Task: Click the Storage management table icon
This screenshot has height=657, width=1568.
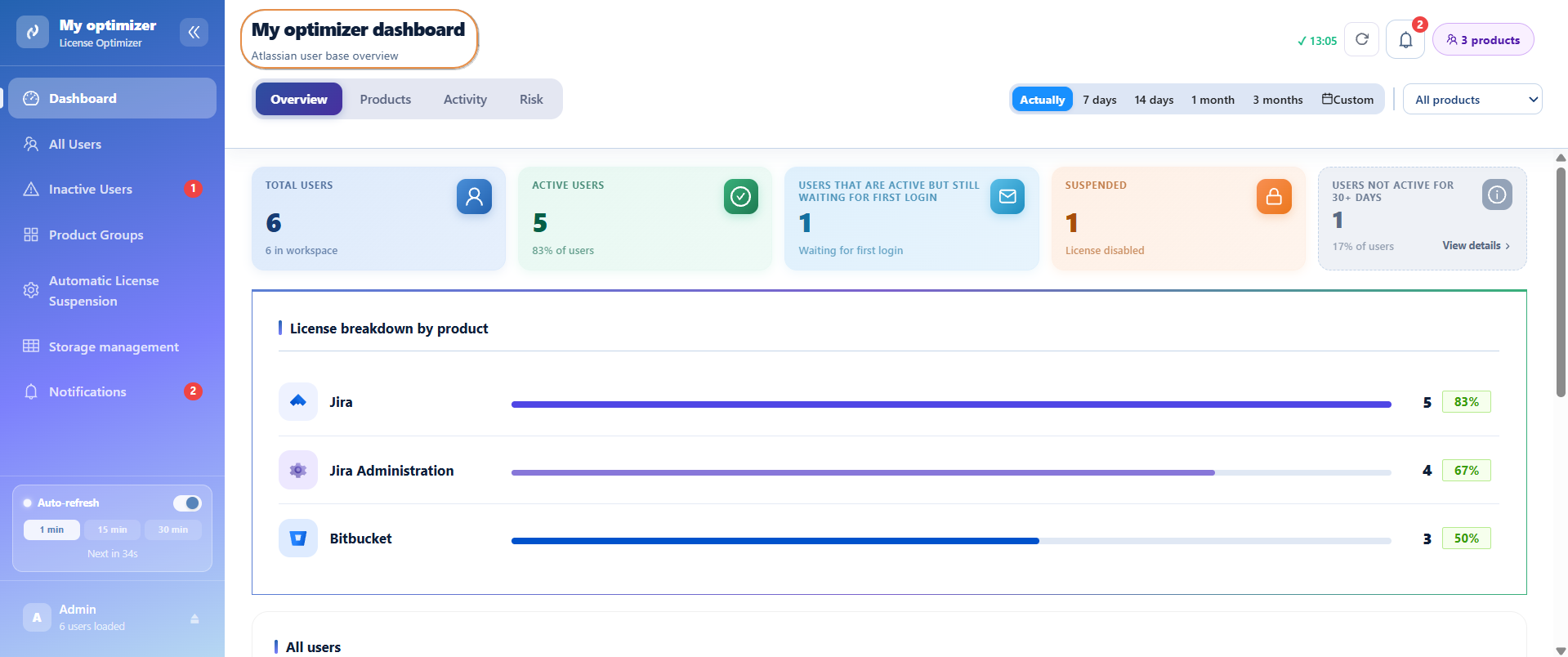Action: point(31,346)
